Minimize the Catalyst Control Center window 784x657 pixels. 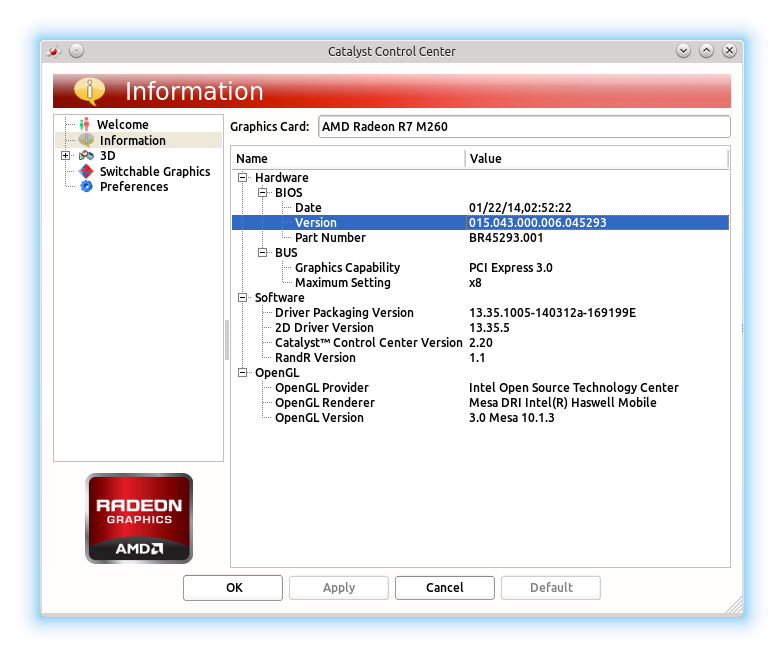pyautogui.click(x=683, y=50)
